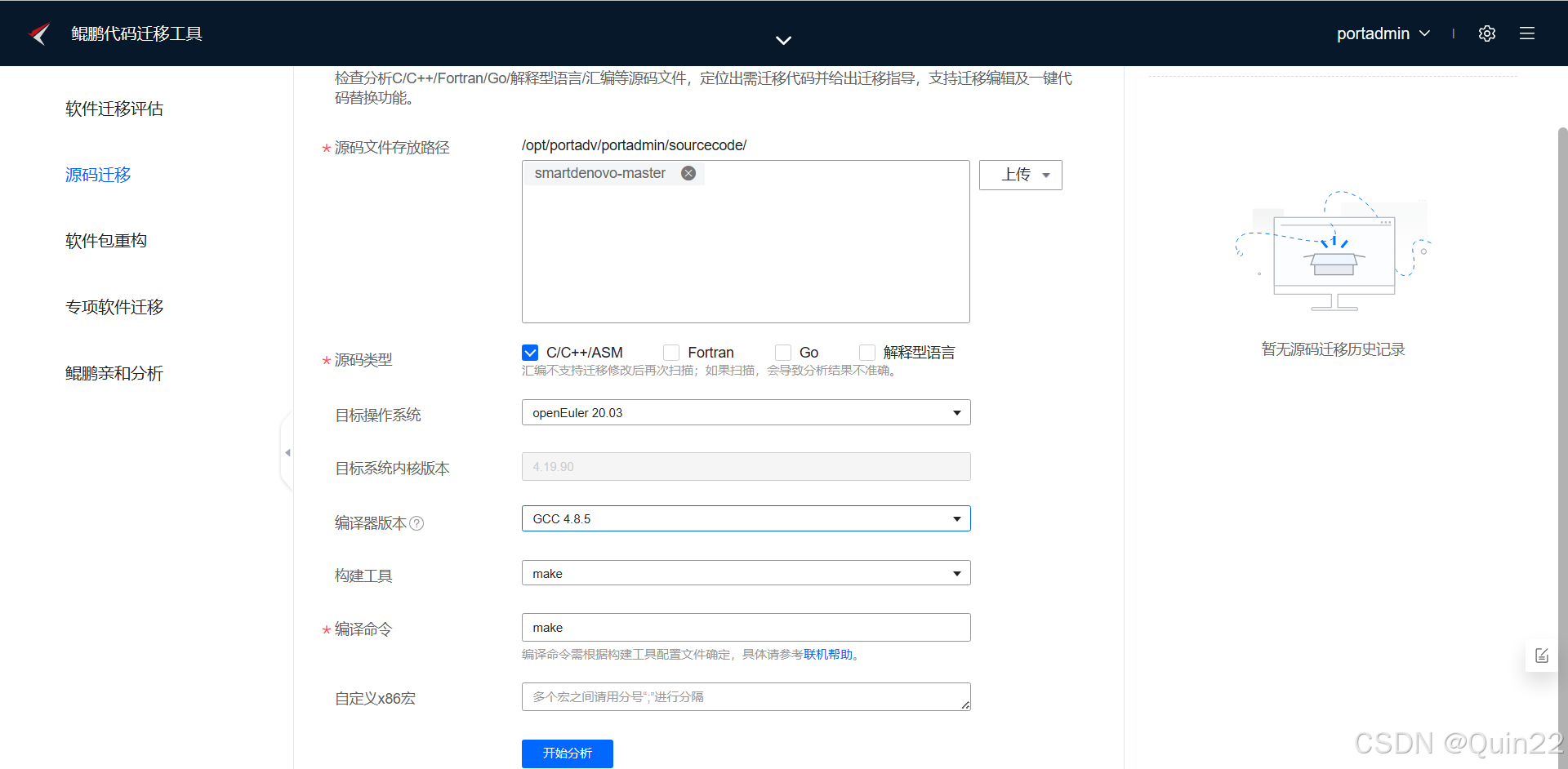Click the Kunpeng red logo icon

[39, 33]
